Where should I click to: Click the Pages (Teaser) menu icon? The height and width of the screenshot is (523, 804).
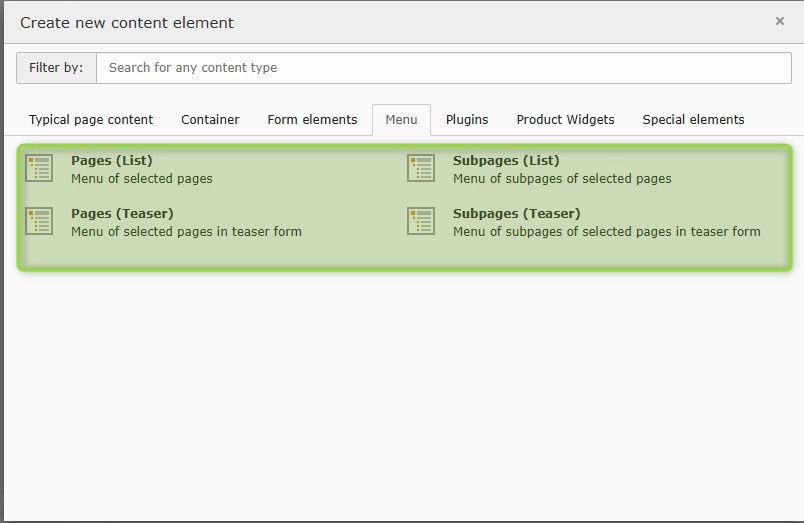[39, 221]
